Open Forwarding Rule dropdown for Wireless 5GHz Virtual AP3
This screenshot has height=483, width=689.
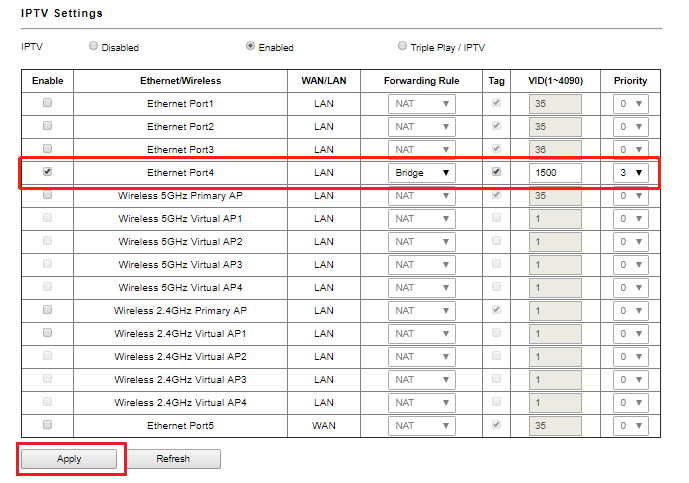[x=421, y=265]
